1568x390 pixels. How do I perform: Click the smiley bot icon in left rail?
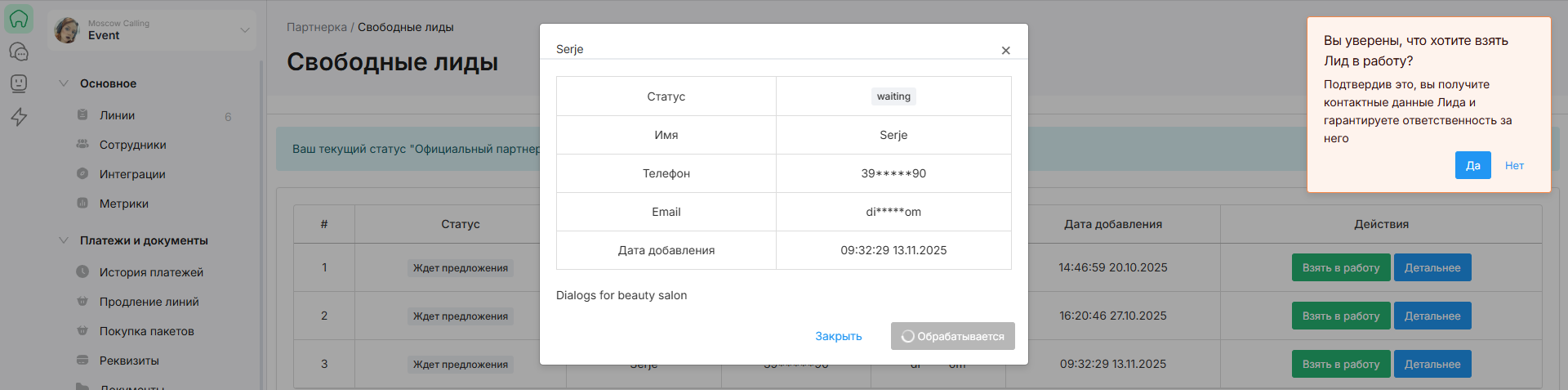click(19, 83)
